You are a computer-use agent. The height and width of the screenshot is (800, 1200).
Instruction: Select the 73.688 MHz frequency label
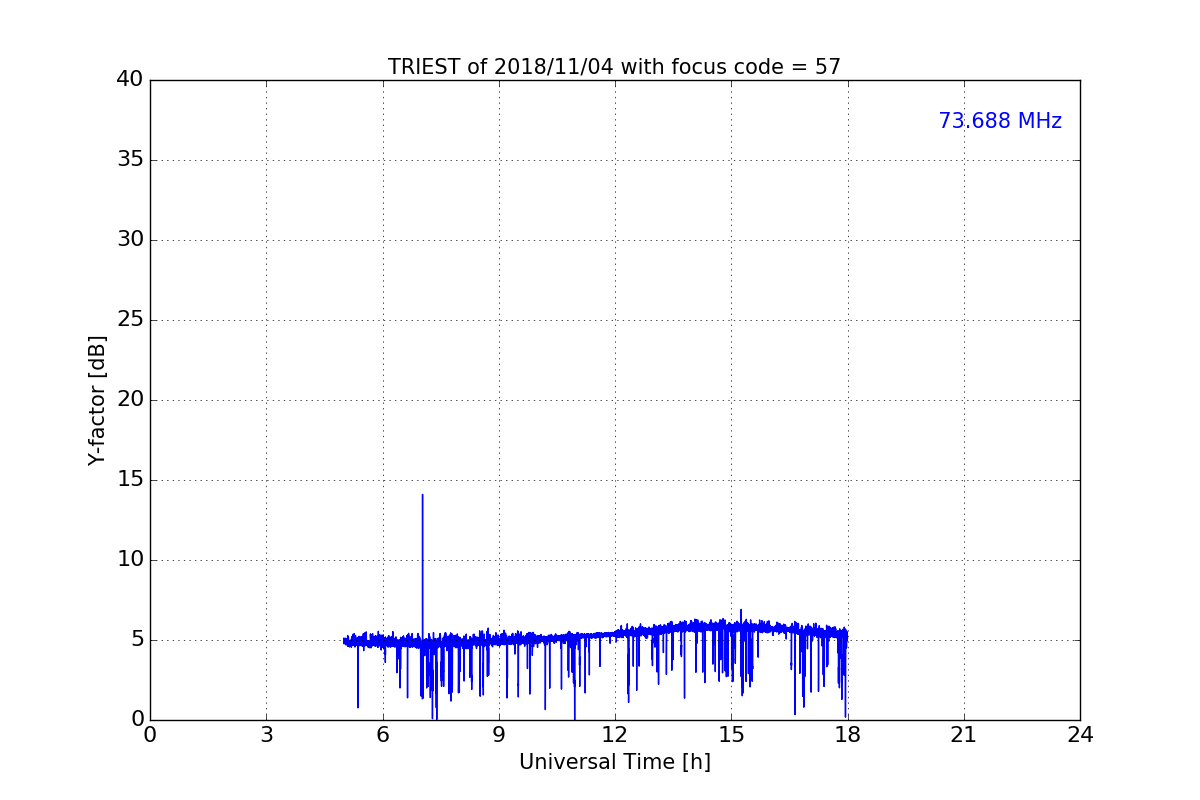(1000, 121)
